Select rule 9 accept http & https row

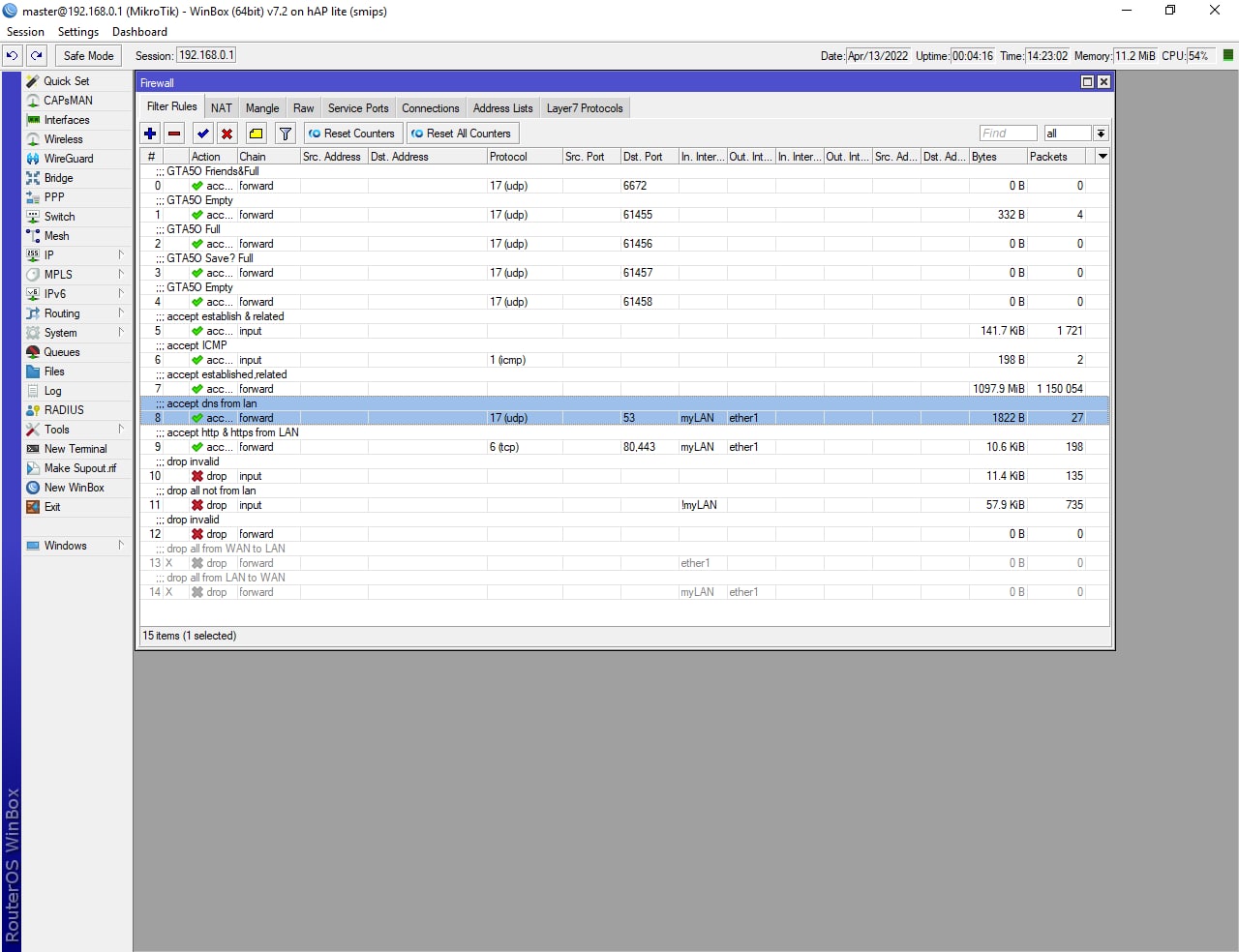pos(624,447)
